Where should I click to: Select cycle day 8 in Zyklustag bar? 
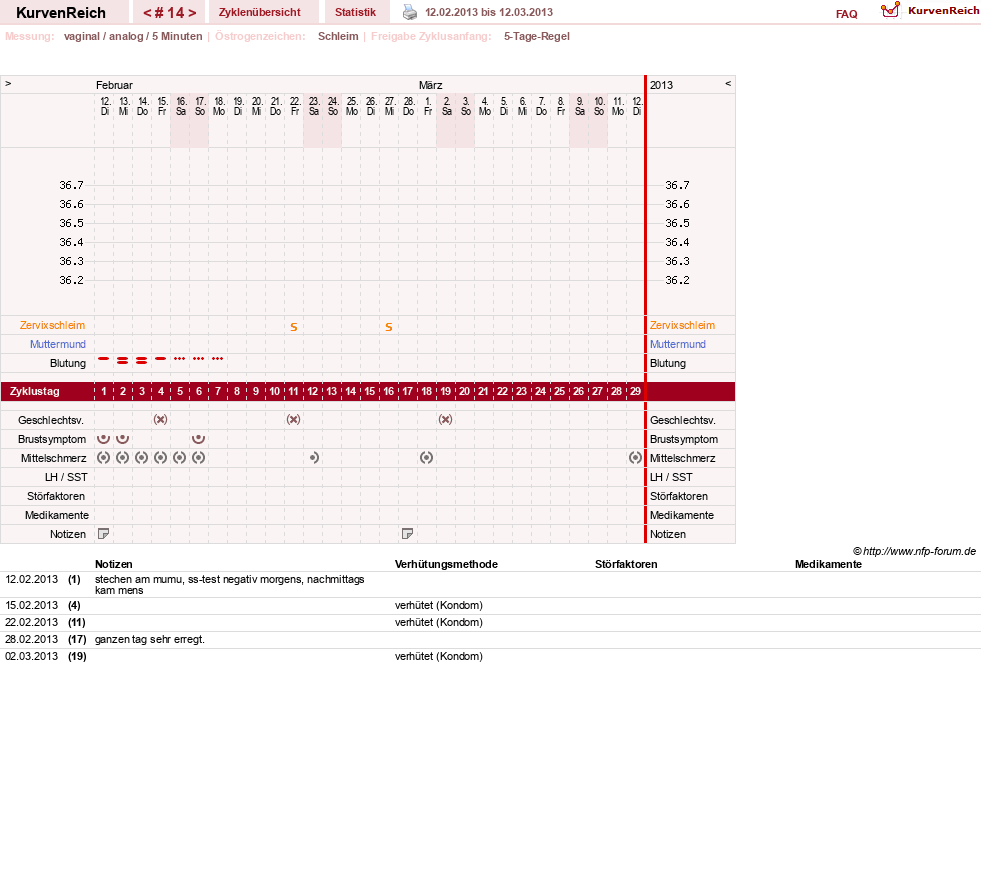pos(236,391)
